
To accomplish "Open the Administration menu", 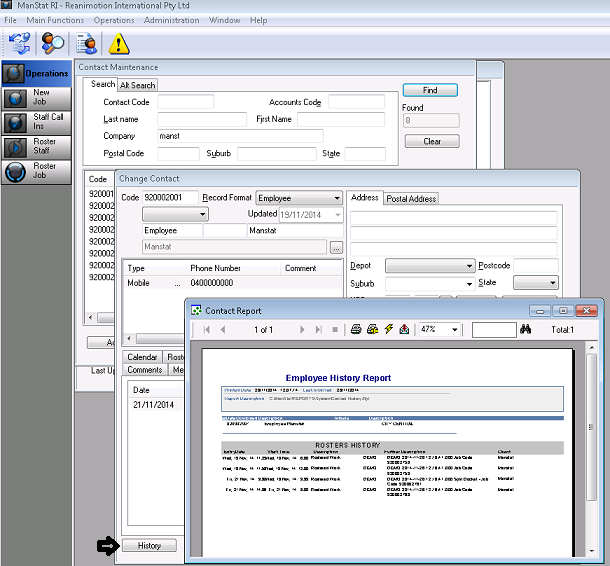I will click(171, 20).
